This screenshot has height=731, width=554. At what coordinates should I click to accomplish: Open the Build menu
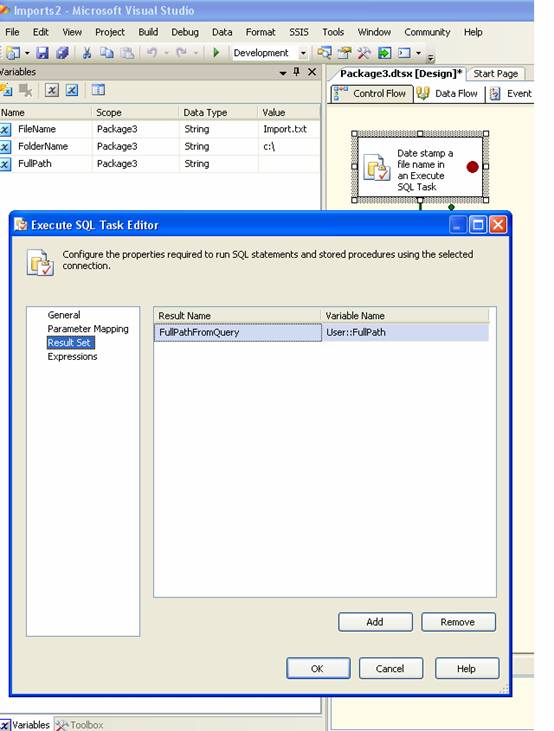point(148,32)
